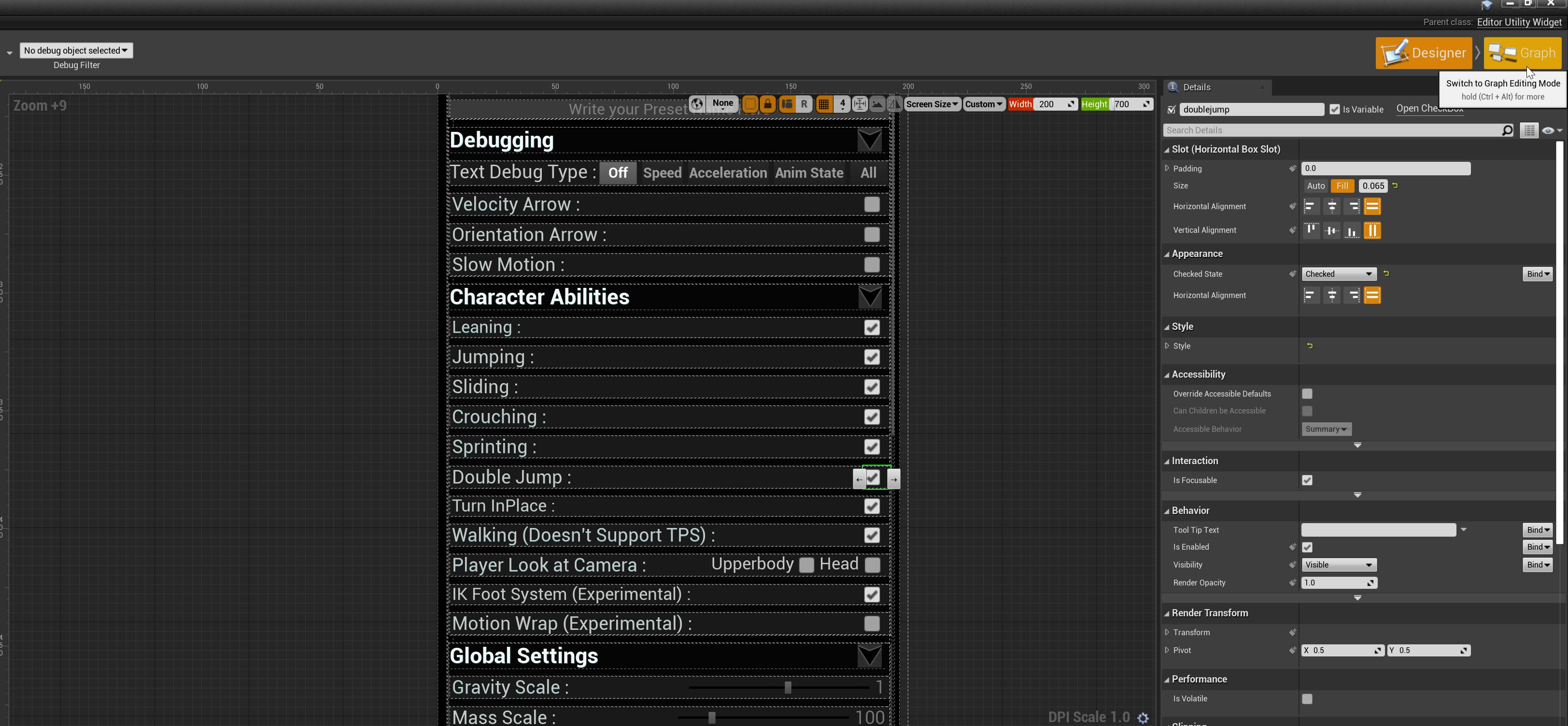Set Slot vertical alignment to top
1568x726 pixels.
(1311, 230)
